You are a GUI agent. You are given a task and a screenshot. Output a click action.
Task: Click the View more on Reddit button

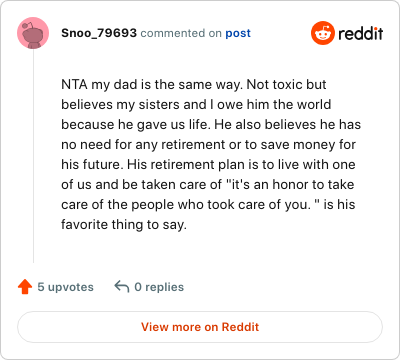[200, 327]
